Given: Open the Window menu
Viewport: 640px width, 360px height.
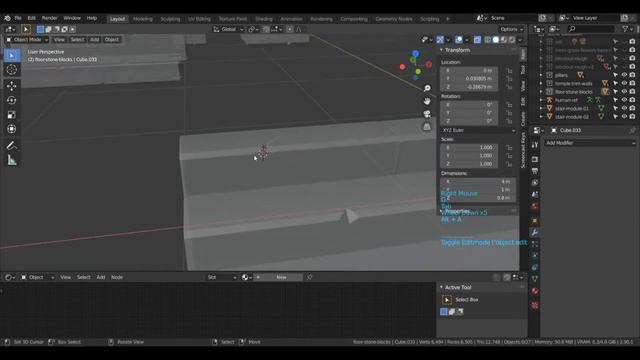Looking at the screenshot, I should pyautogui.click(x=72, y=18).
